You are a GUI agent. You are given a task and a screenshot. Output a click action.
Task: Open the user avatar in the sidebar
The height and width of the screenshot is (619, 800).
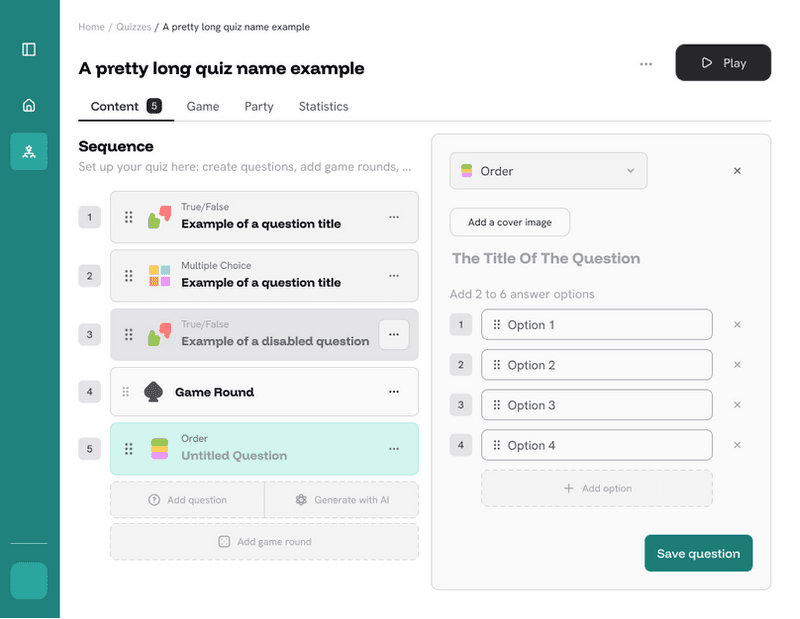point(29,581)
